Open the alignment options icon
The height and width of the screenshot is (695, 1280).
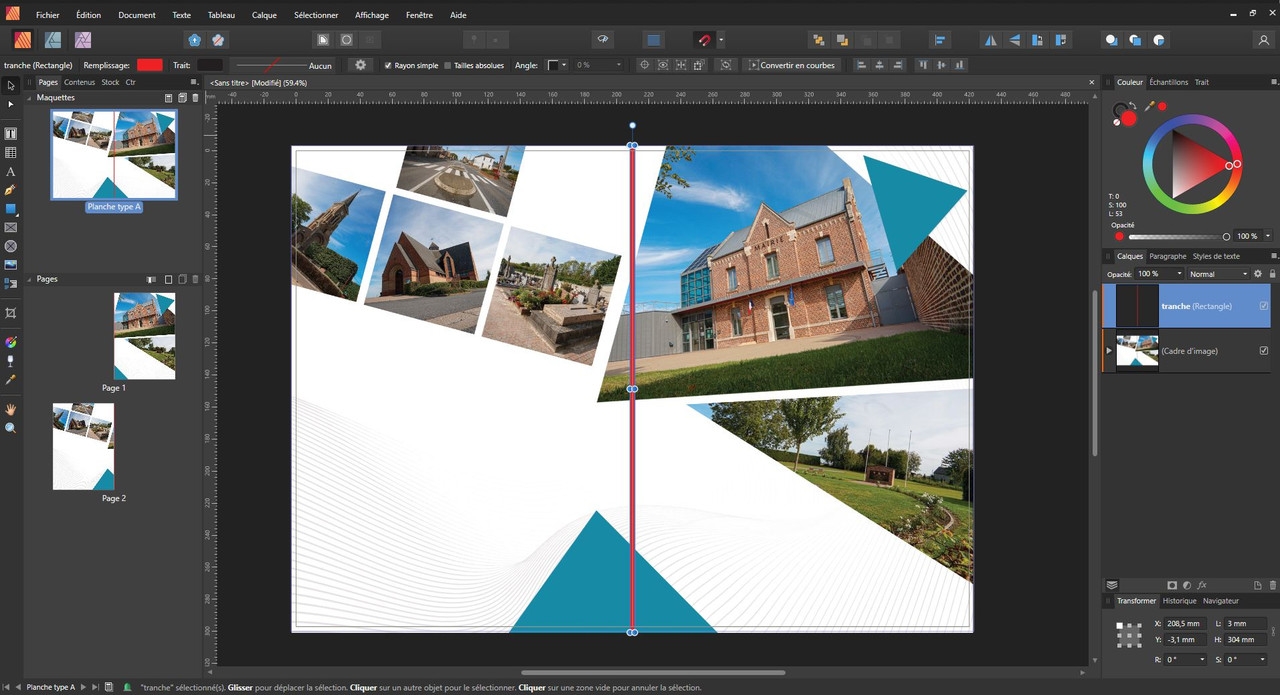tap(940, 40)
